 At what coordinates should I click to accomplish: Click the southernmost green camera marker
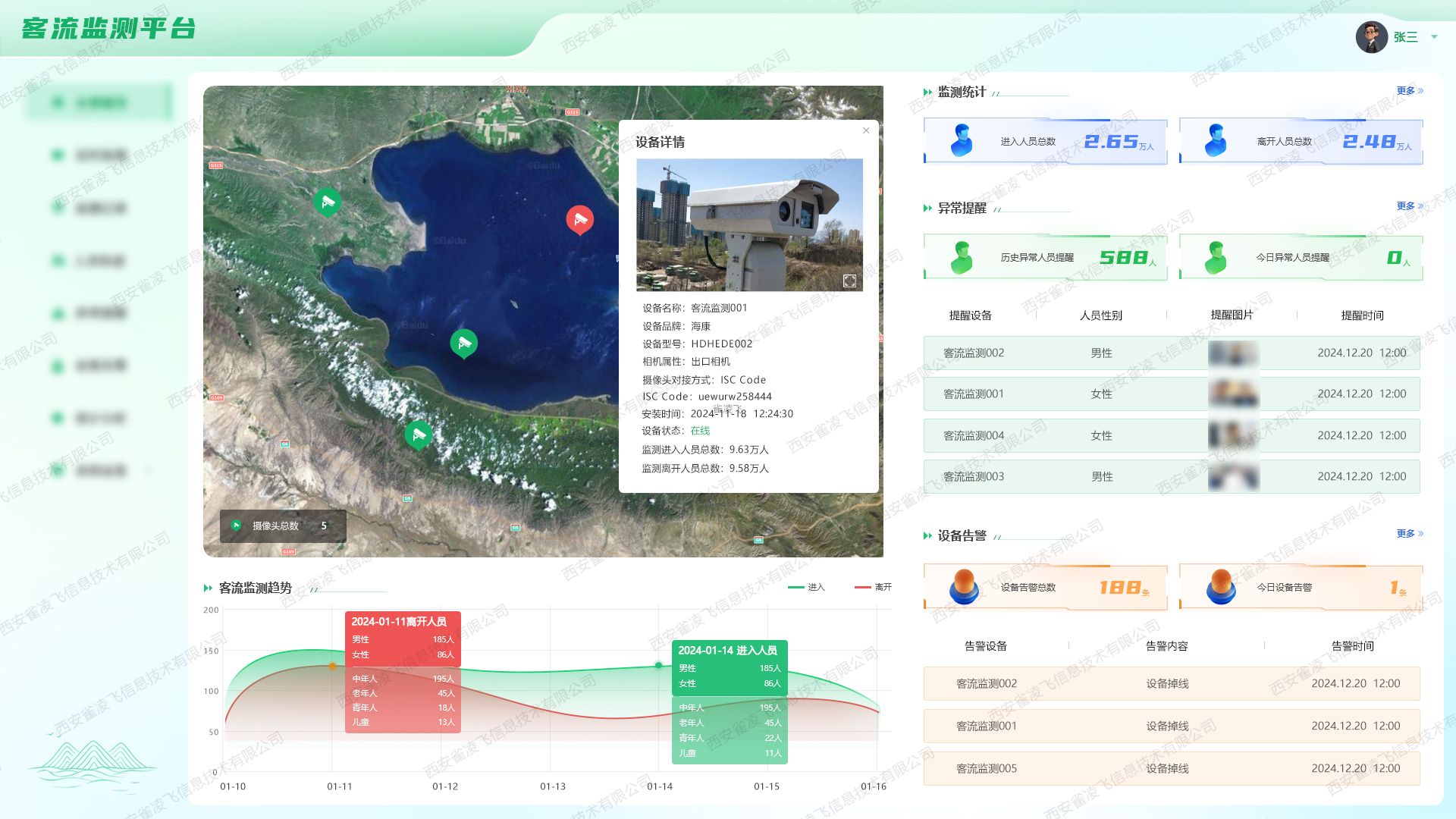click(x=418, y=435)
